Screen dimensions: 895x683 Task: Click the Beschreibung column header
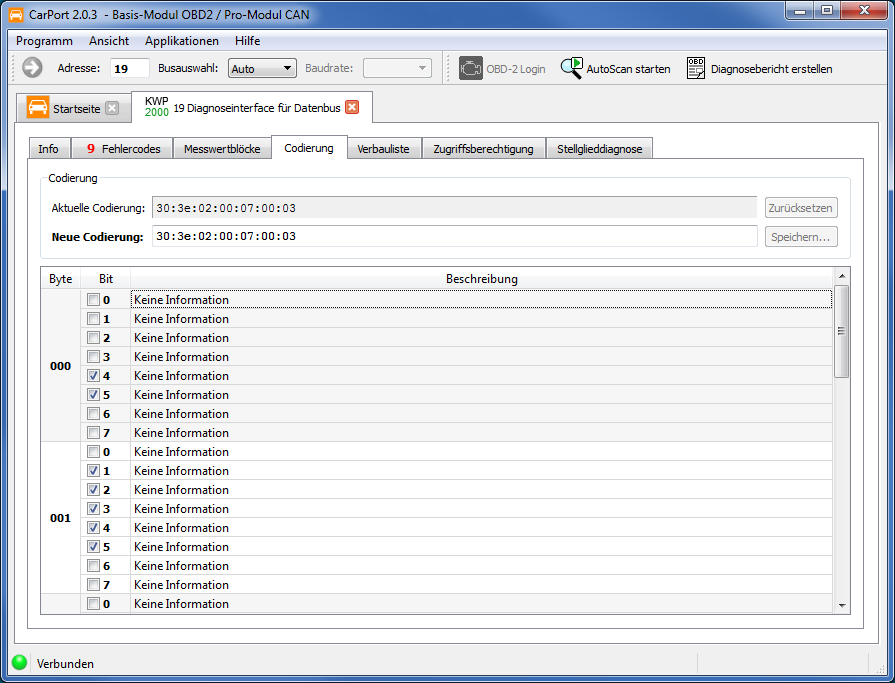pyautogui.click(x=482, y=279)
